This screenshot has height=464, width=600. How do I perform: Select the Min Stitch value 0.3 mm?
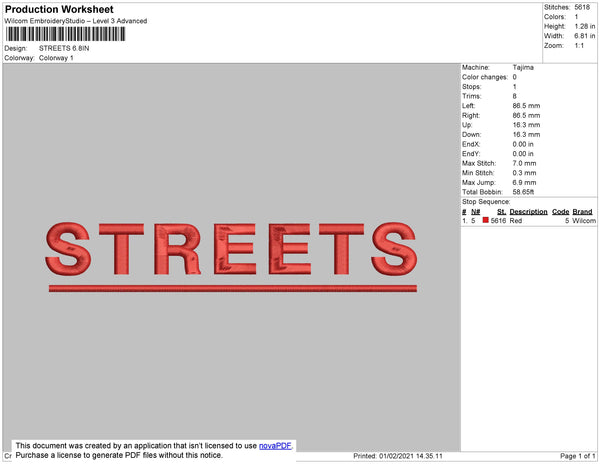524,173
